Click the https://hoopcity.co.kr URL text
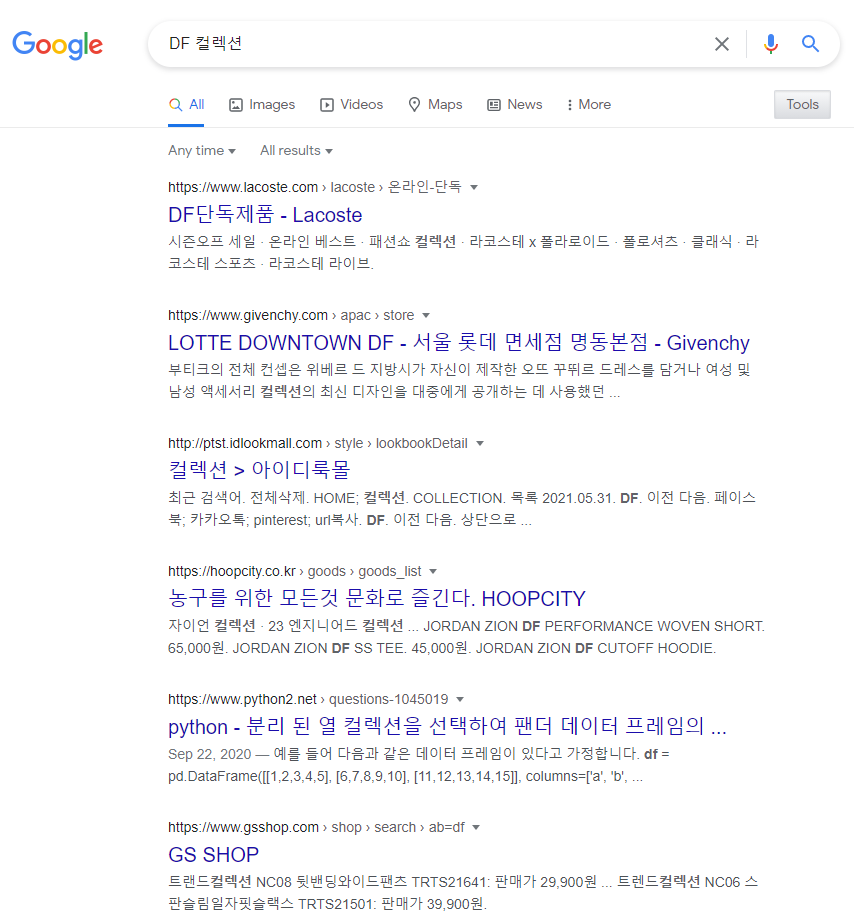854x924 pixels. (232, 572)
